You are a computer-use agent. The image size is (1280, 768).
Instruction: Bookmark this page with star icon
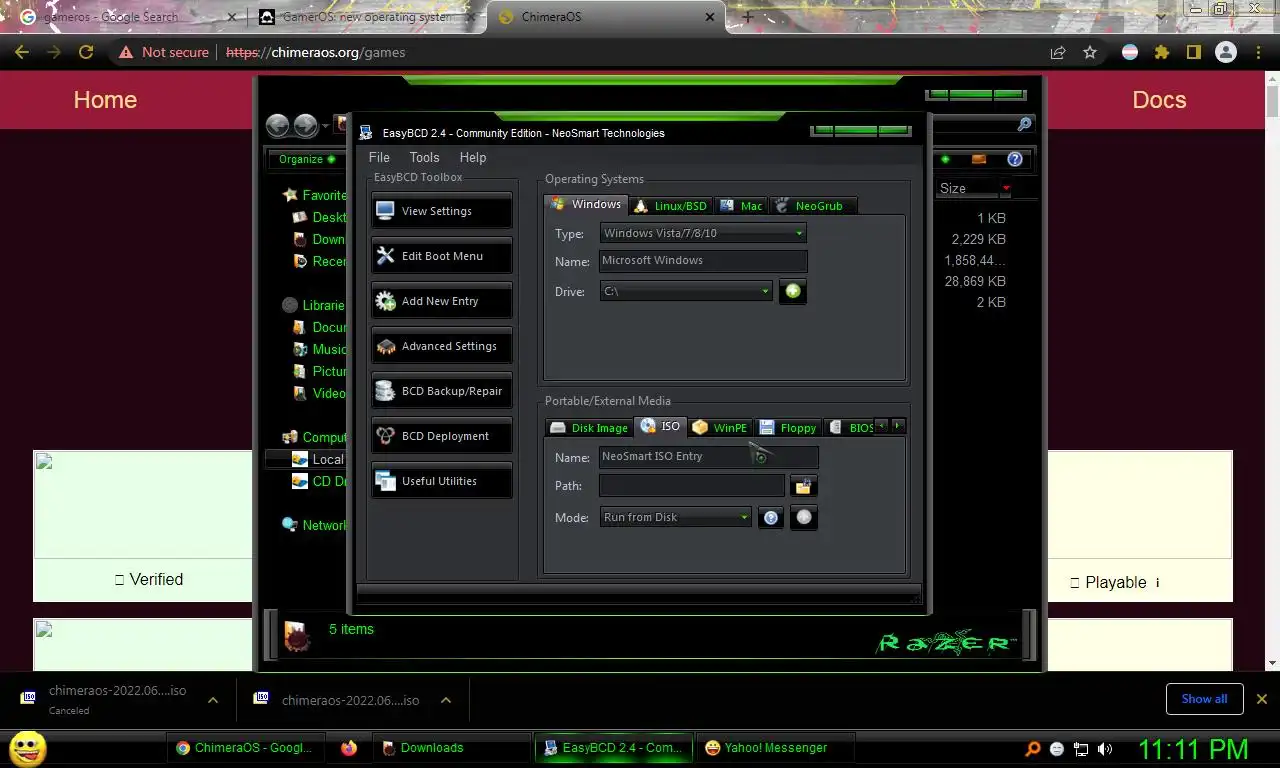1090,52
